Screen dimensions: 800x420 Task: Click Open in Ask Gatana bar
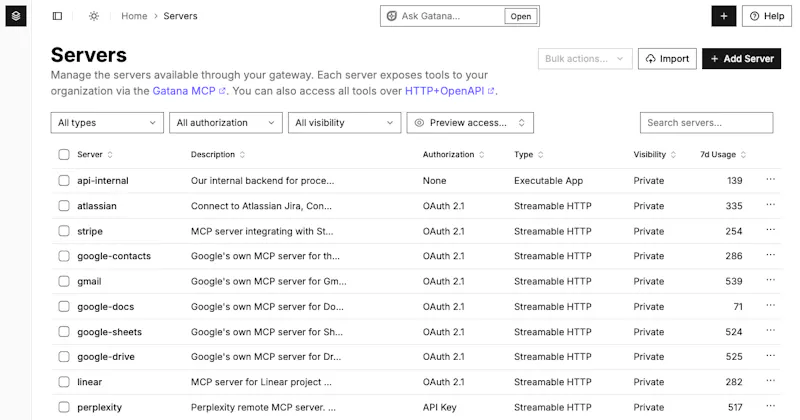[520, 16]
